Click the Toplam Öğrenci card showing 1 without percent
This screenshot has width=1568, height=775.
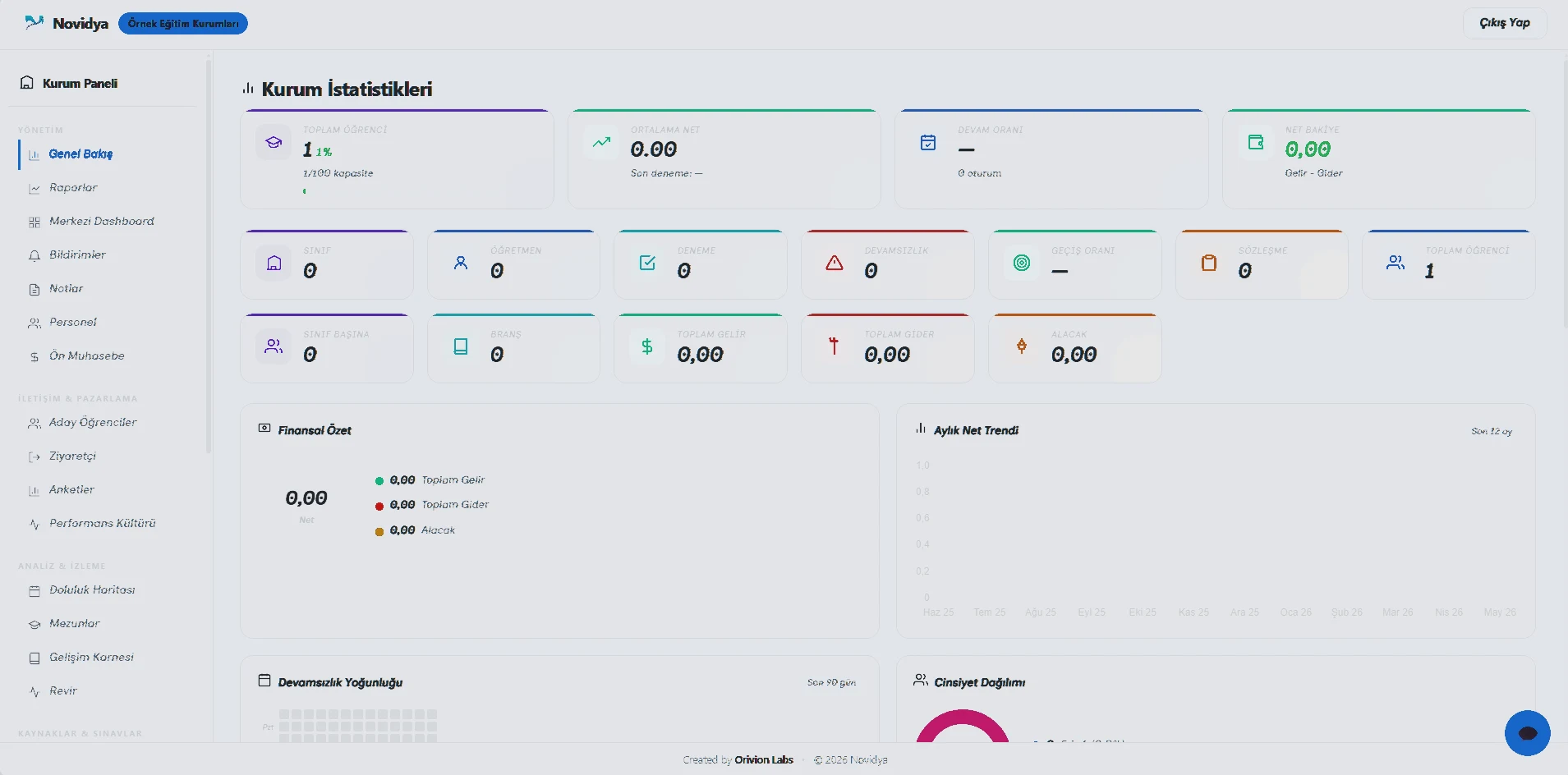[x=1449, y=264]
